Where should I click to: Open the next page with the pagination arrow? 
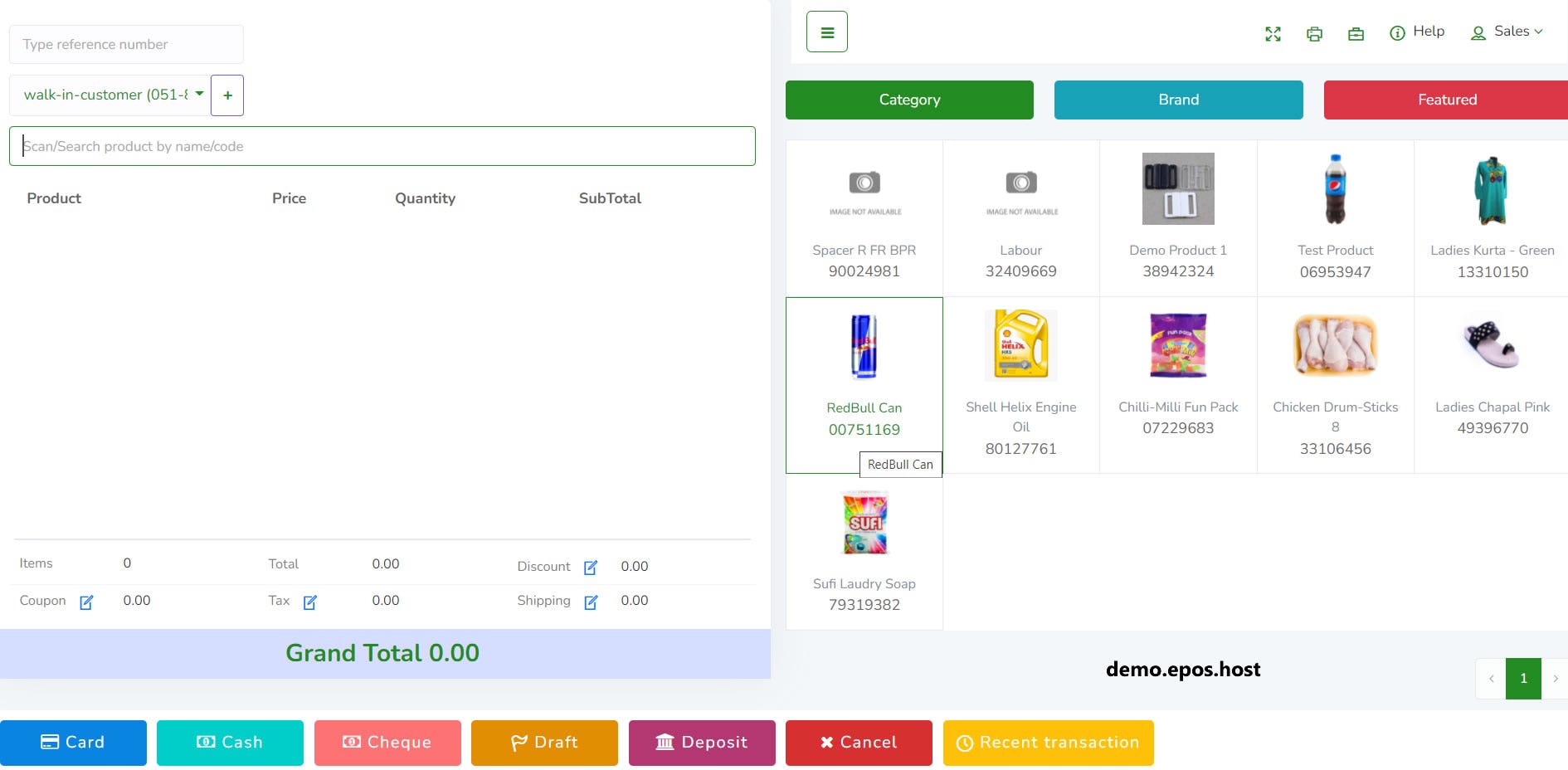coord(1556,678)
